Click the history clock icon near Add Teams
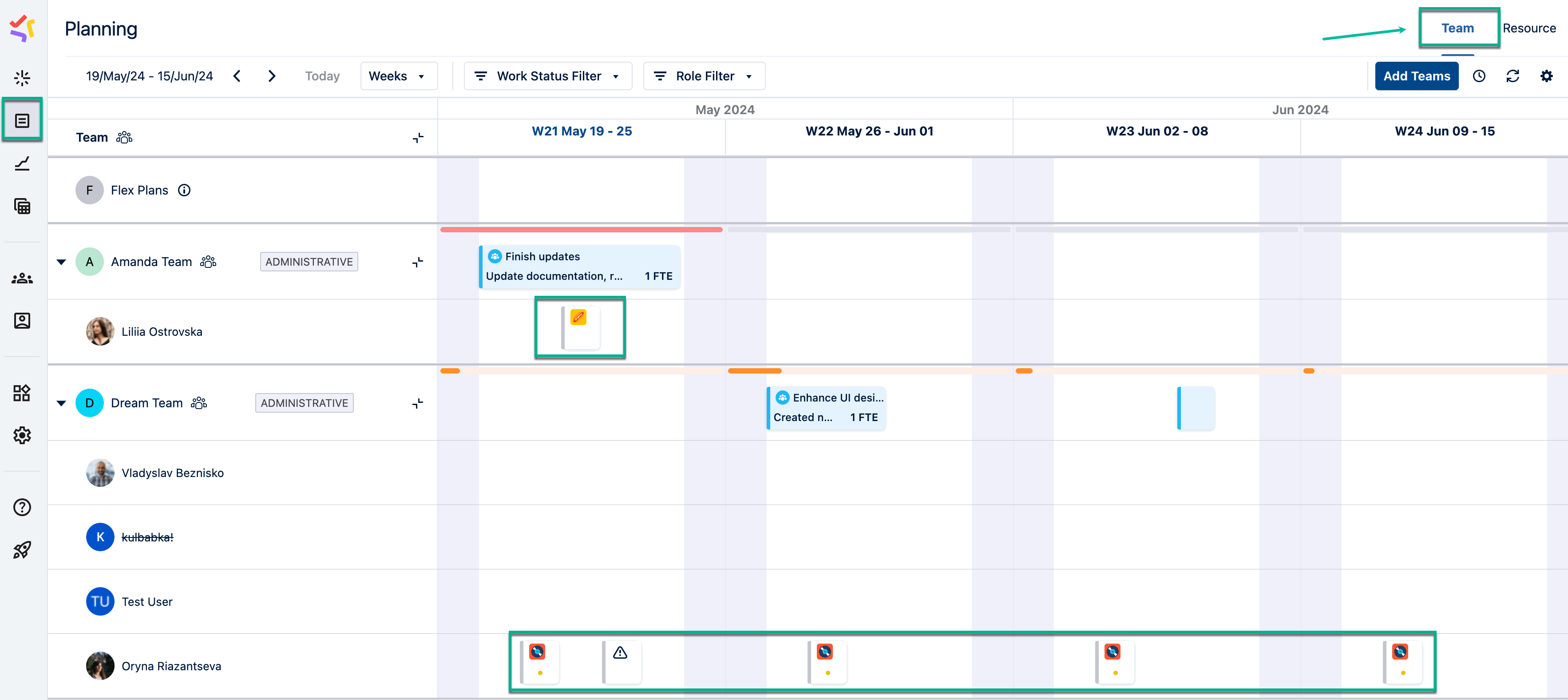The width and height of the screenshot is (1568, 700). coord(1479,76)
